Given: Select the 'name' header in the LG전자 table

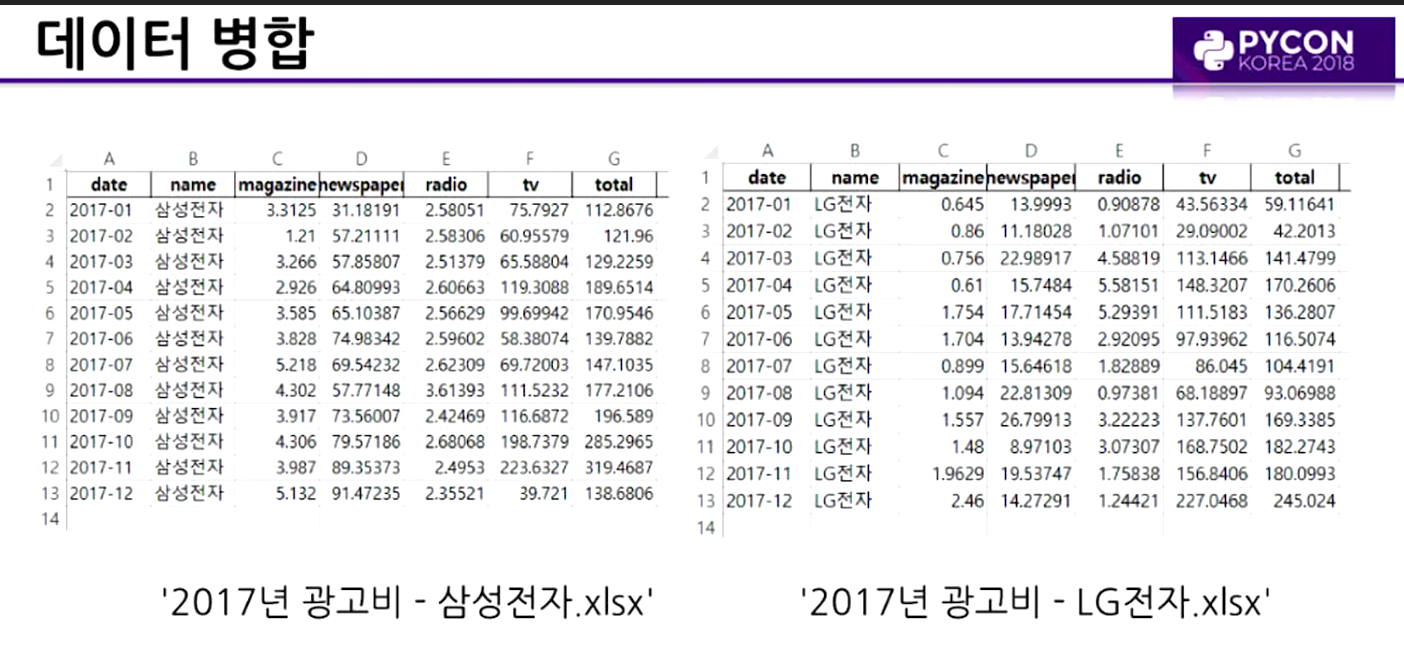Looking at the screenshot, I should pos(854,178).
